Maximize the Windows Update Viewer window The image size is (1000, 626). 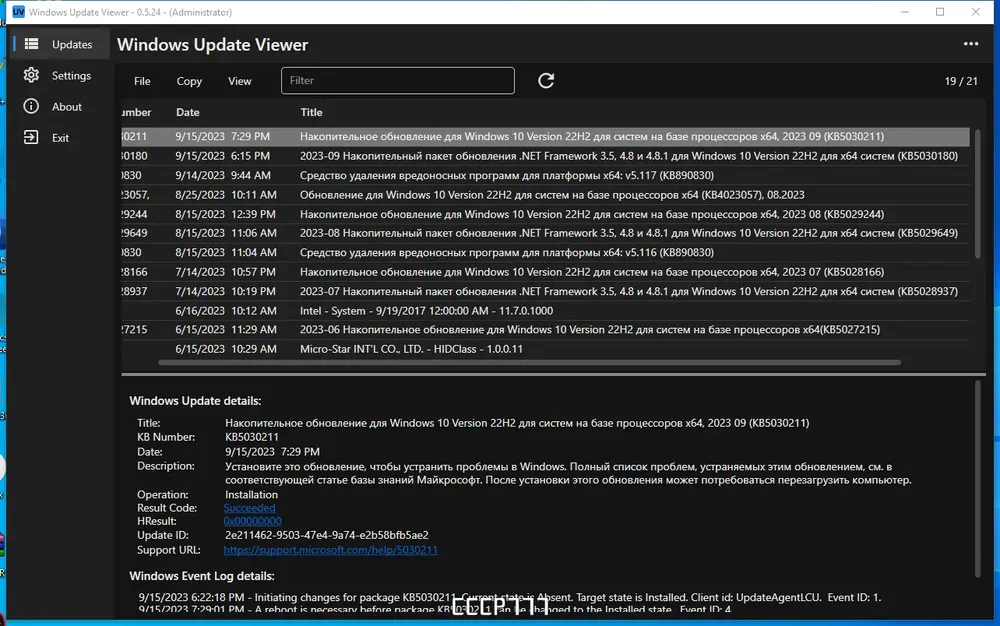(939, 11)
